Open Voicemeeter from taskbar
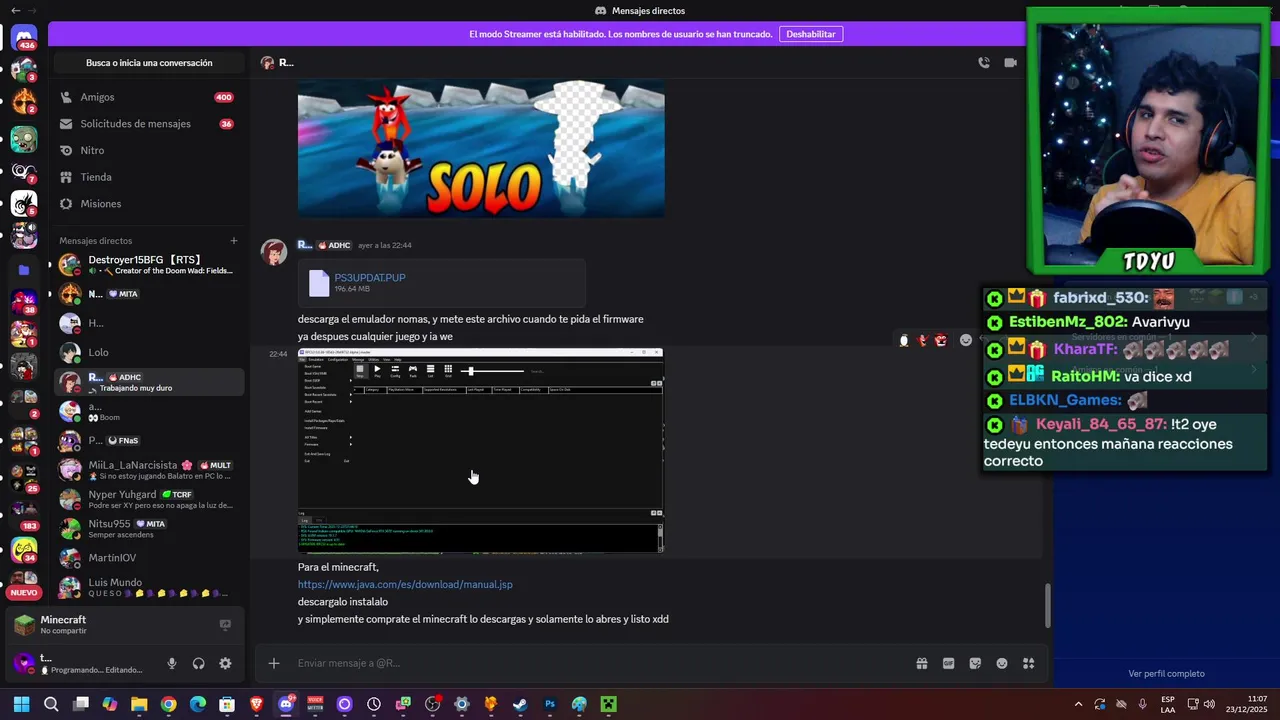 [315, 704]
